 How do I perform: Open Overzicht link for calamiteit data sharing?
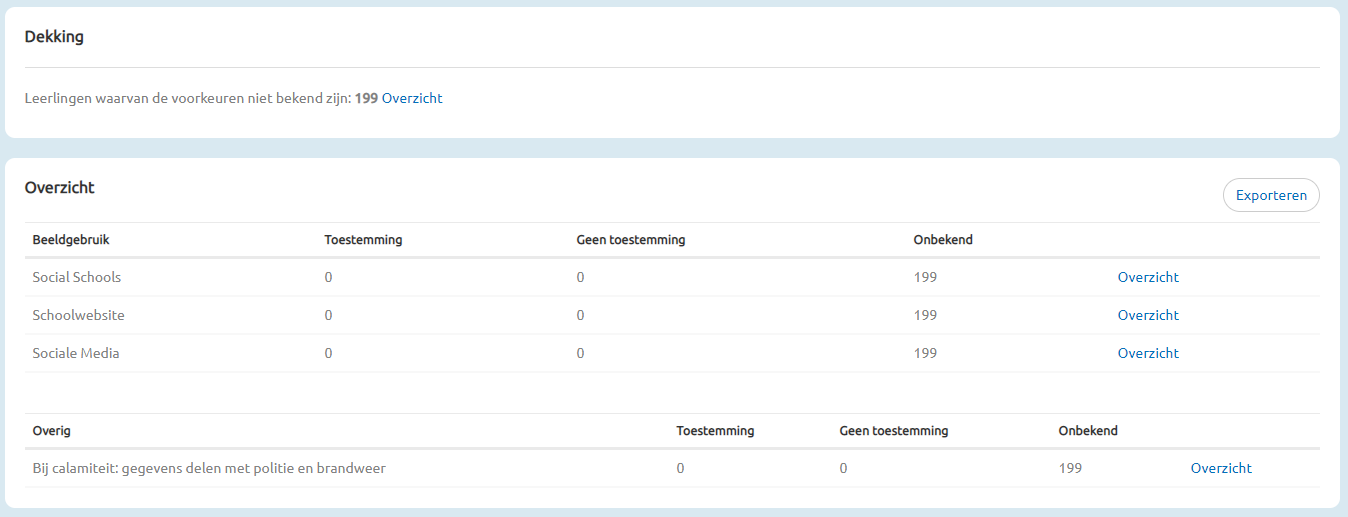point(1221,468)
